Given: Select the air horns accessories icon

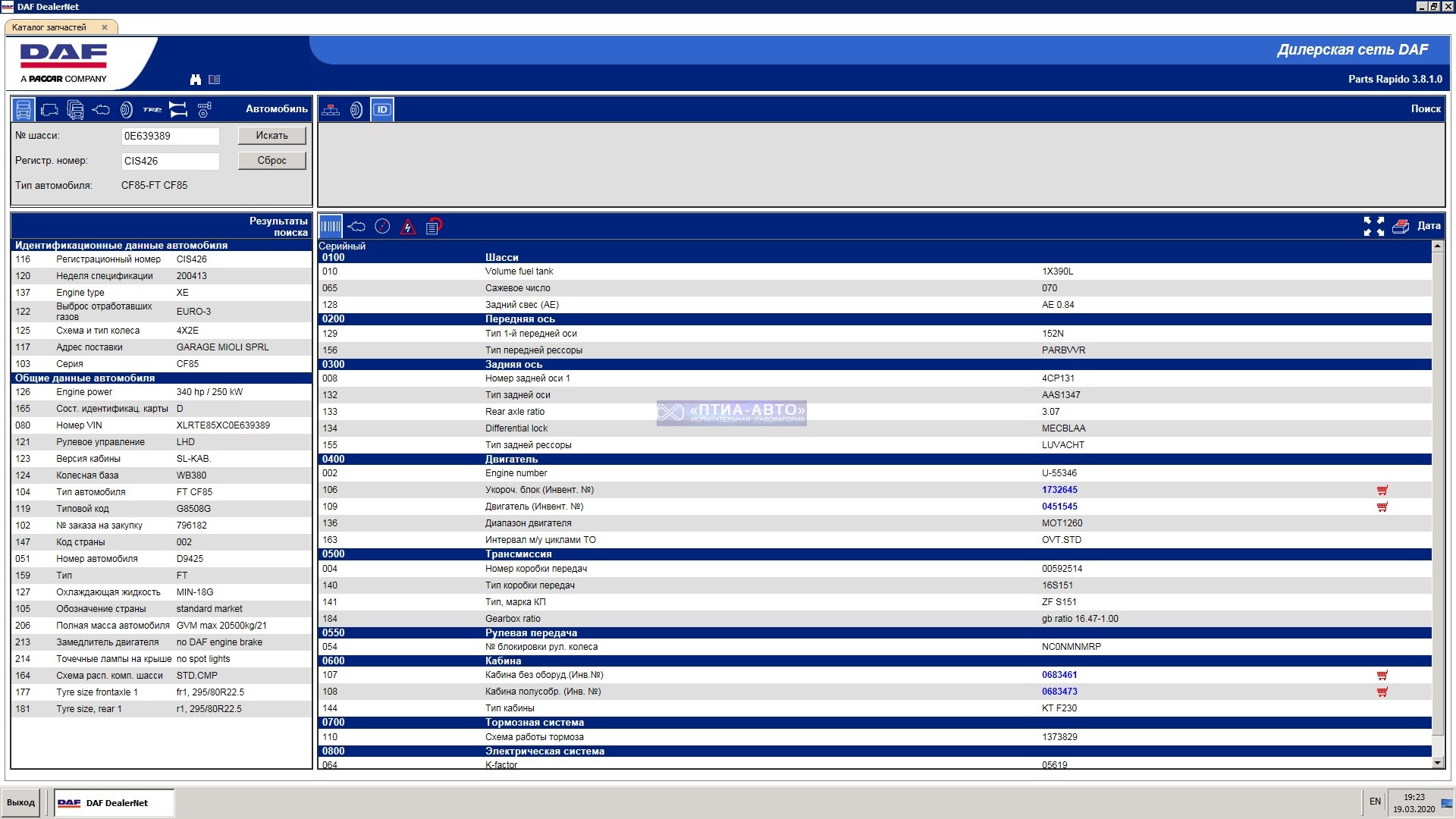Looking at the screenshot, I should pyautogui.click(x=178, y=110).
